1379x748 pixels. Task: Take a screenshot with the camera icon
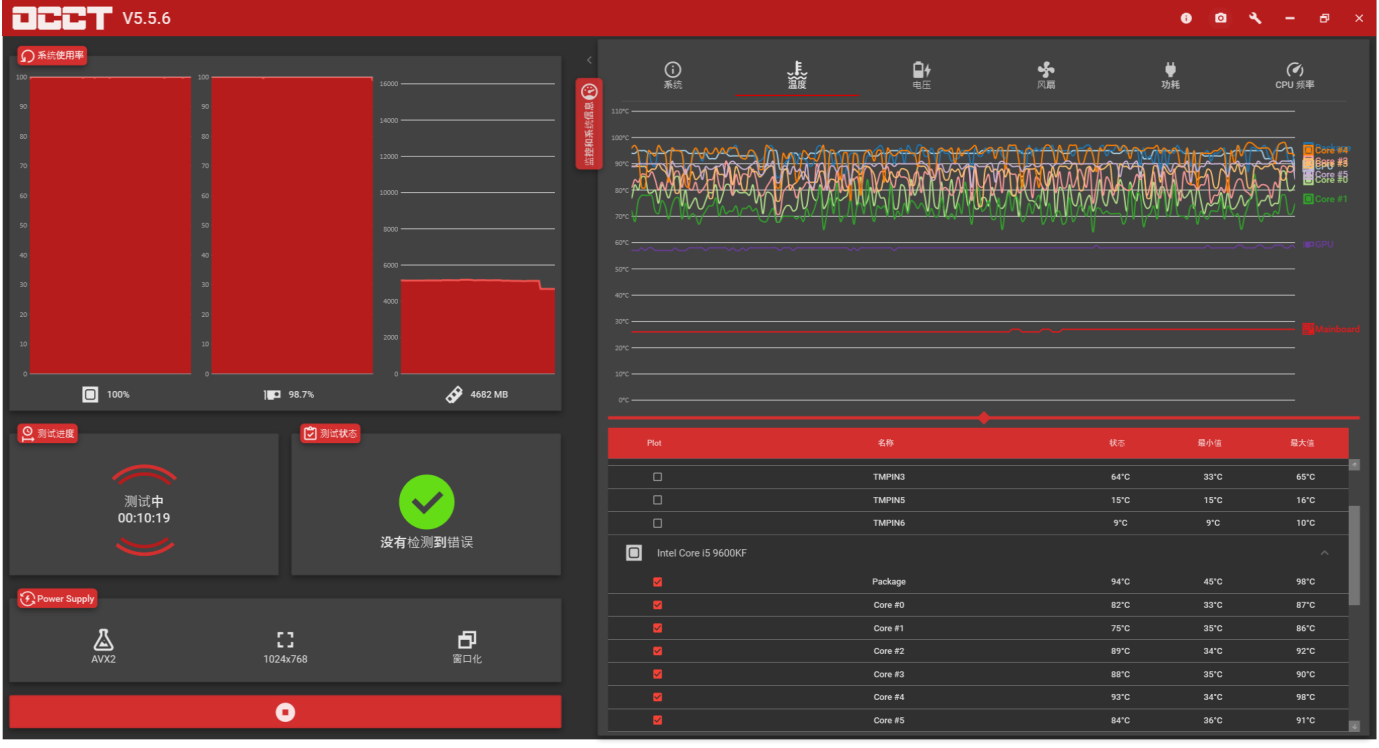coord(1220,18)
